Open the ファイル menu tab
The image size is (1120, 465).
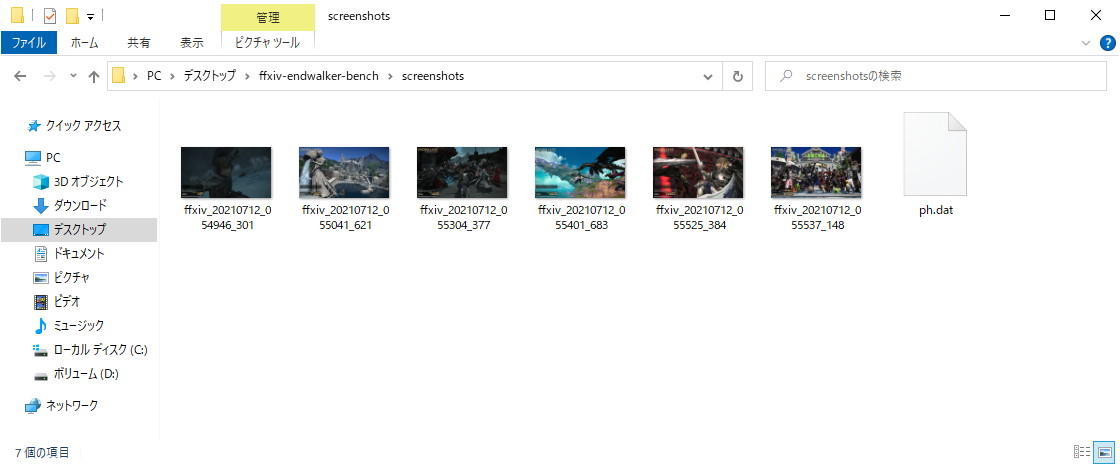29,43
